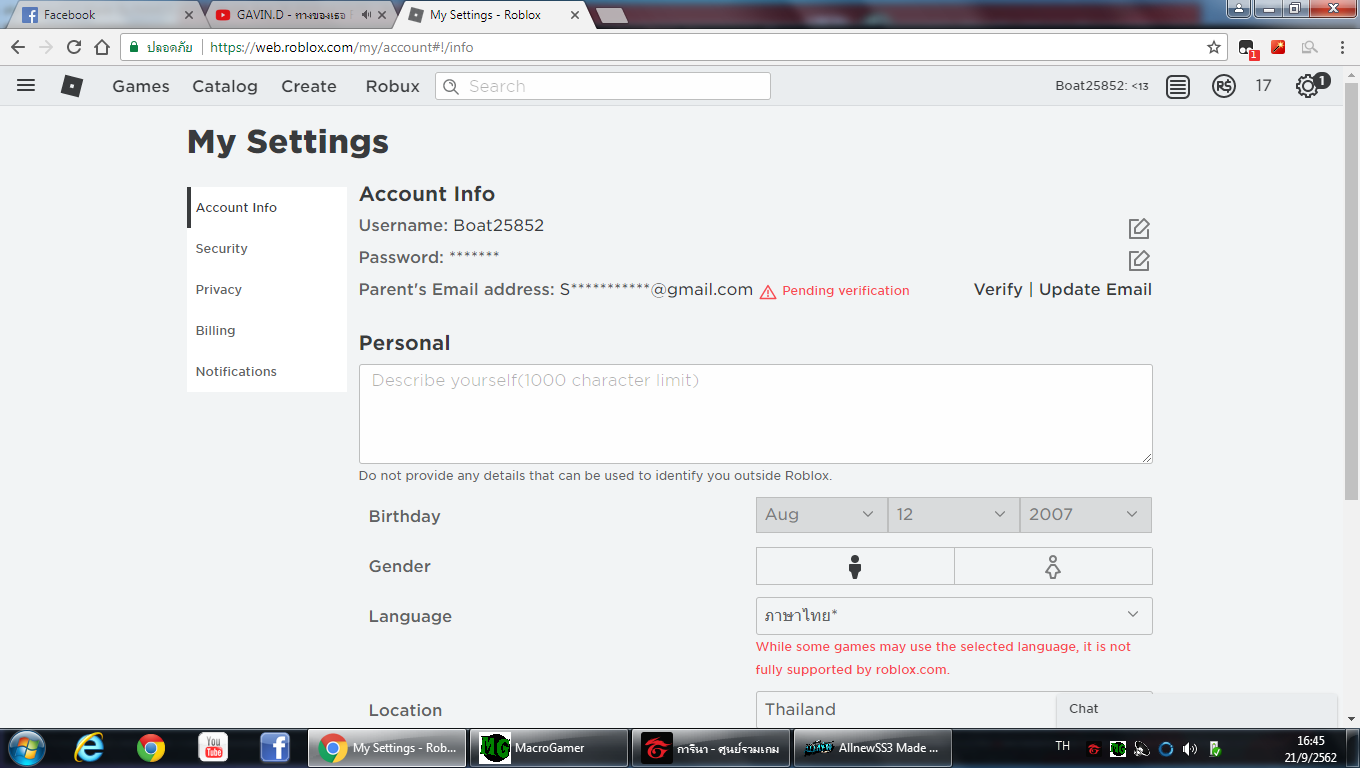Open the Windows Start menu
Image resolution: width=1360 pixels, height=768 pixels.
click(27, 748)
